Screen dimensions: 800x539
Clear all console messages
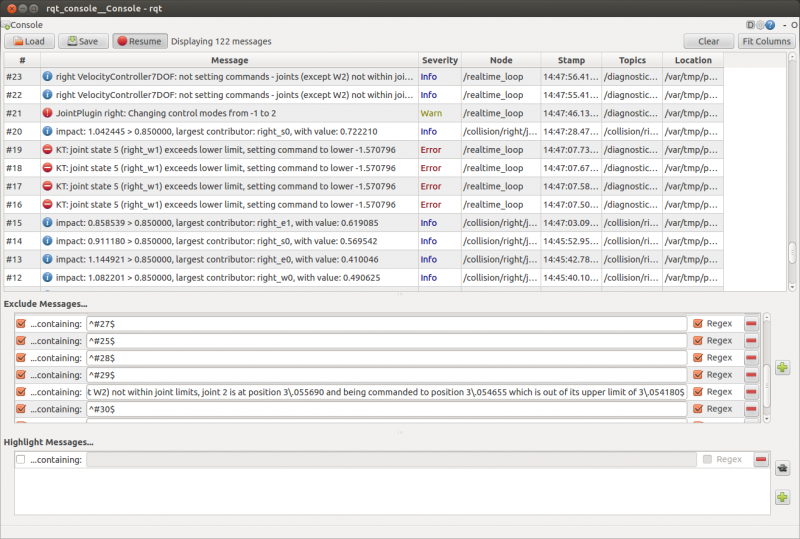pos(709,41)
